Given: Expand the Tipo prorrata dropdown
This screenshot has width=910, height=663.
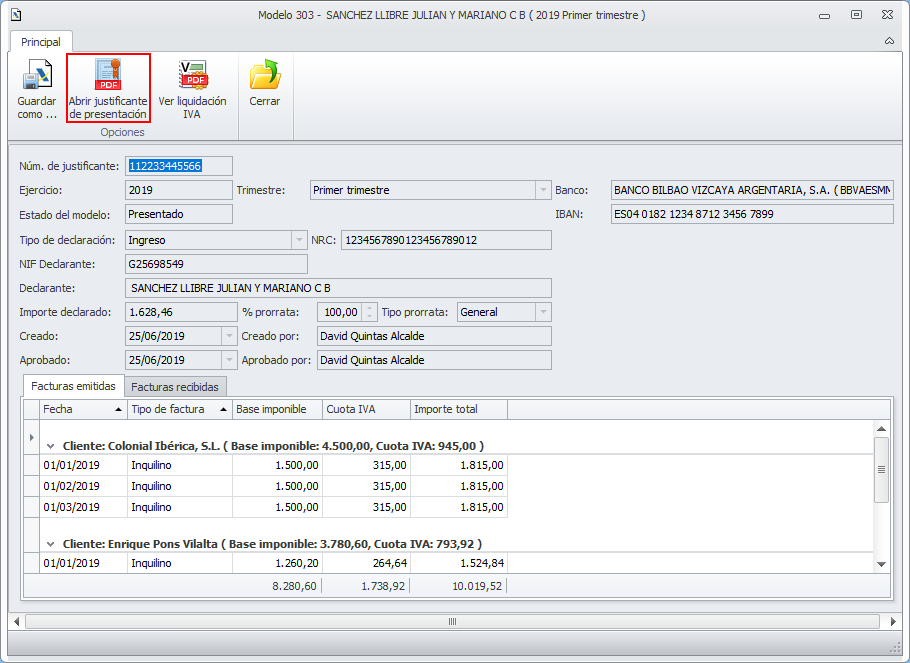Looking at the screenshot, I should 543,312.
